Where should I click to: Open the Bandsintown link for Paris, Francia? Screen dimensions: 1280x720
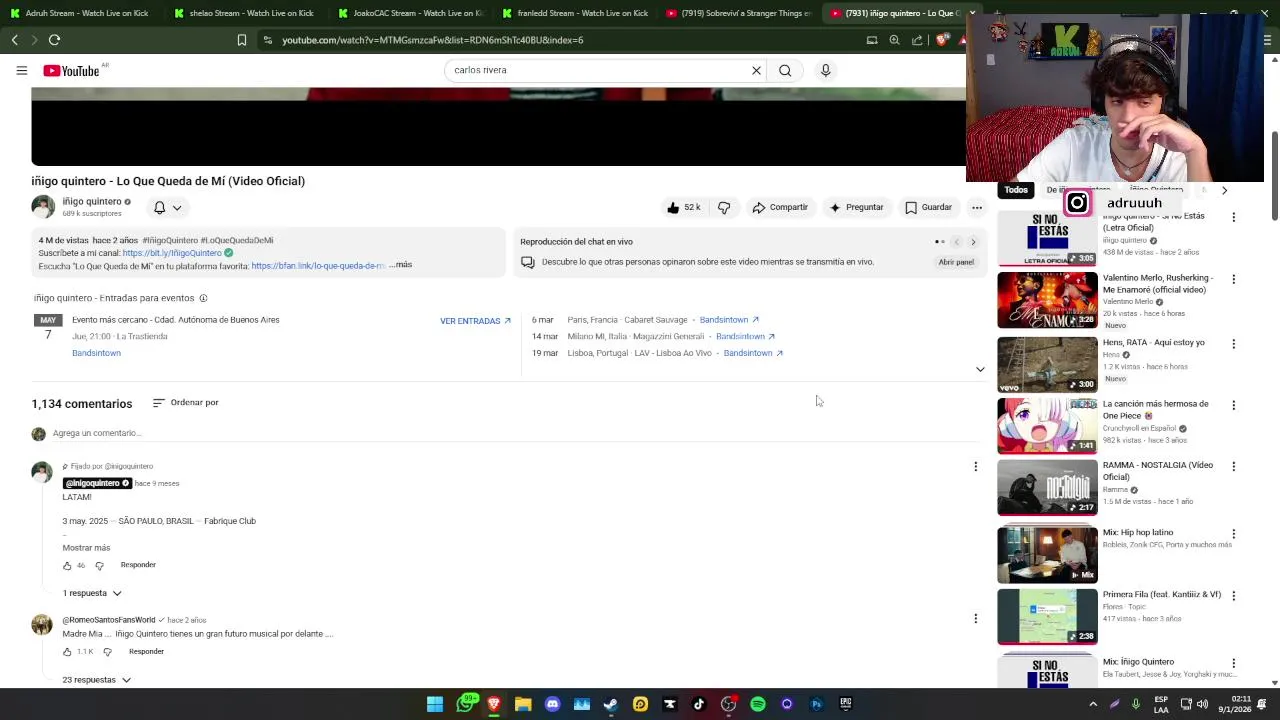click(729, 320)
